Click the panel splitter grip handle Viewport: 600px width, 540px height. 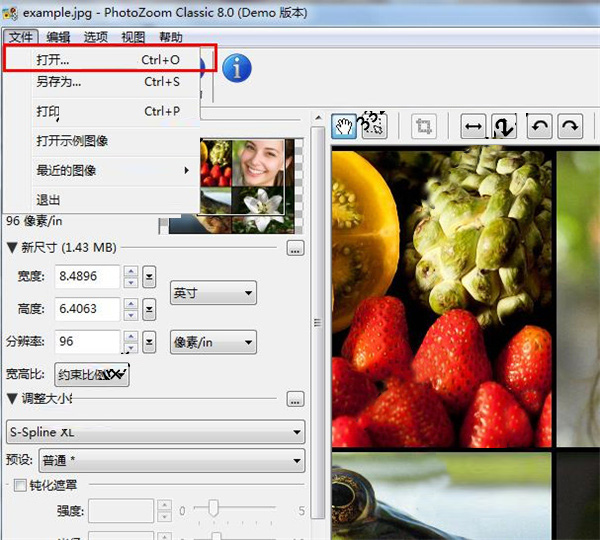(x=318, y=323)
